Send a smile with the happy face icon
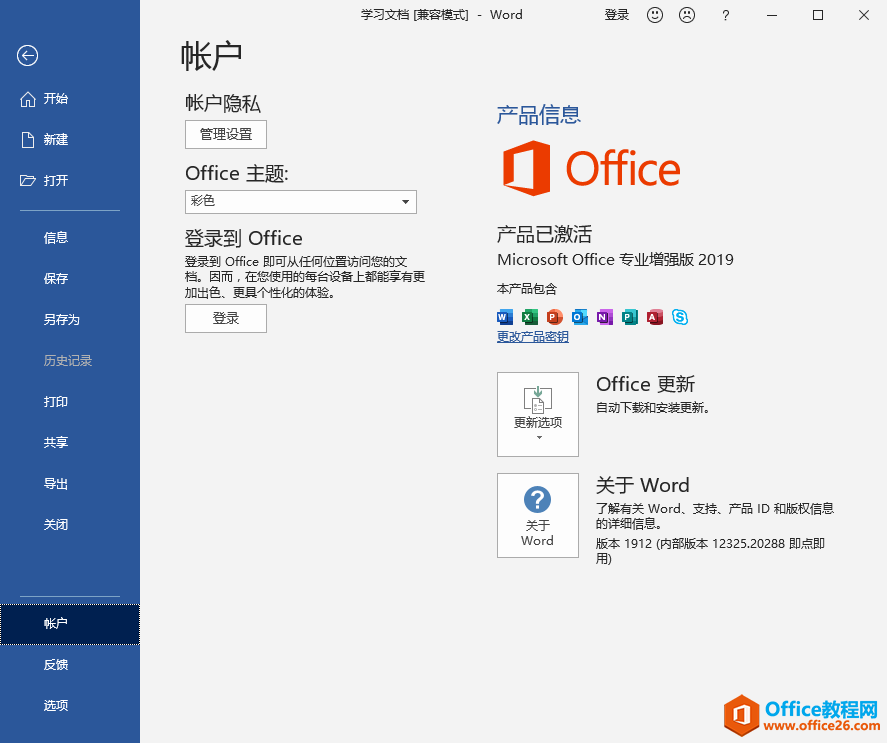 (x=655, y=15)
